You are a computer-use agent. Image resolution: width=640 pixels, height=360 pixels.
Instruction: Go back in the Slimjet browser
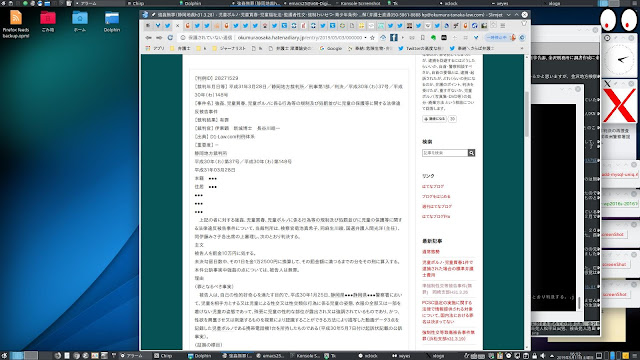[x=149, y=38]
